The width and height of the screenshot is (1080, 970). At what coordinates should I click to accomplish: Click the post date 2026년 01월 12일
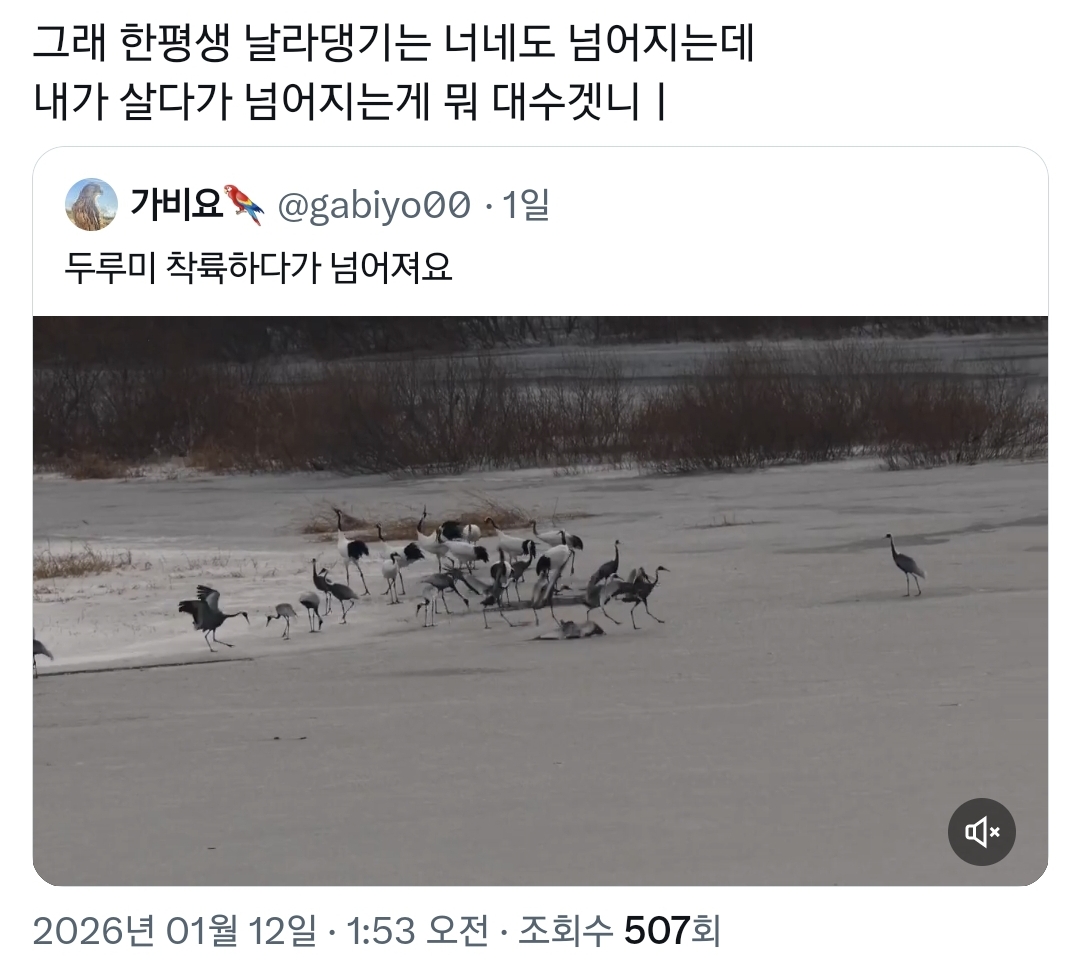174,931
